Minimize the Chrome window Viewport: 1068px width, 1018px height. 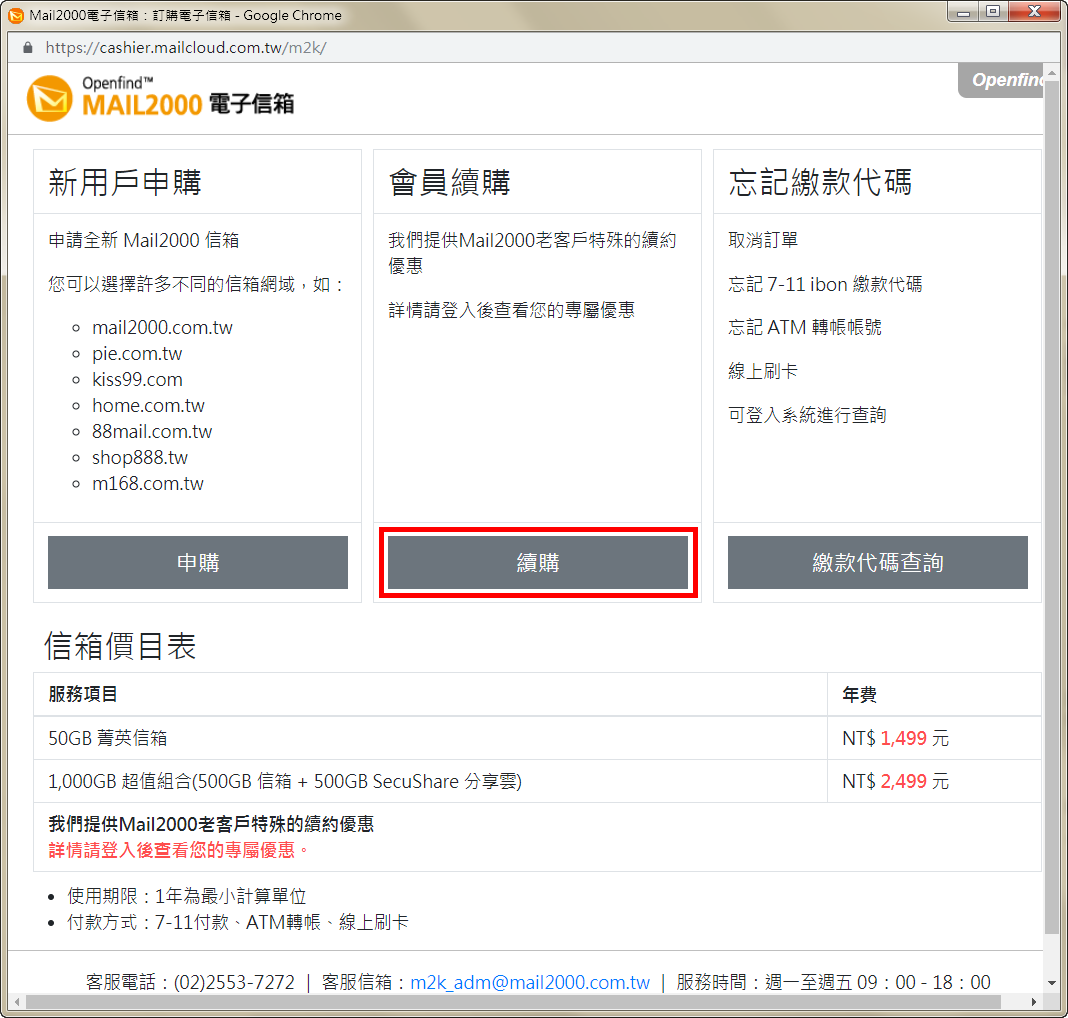click(963, 12)
